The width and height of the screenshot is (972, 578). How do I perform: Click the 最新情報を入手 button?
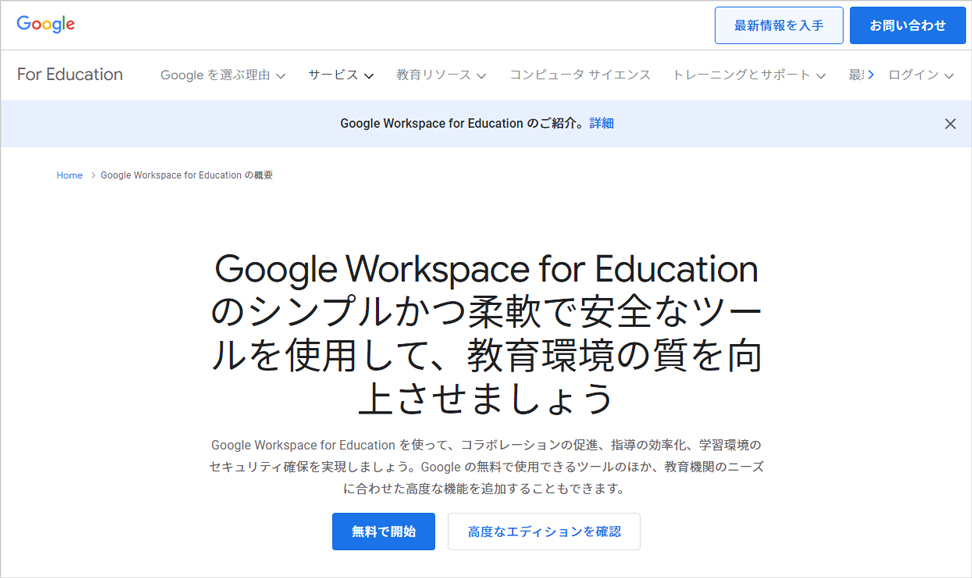[779, 25]
